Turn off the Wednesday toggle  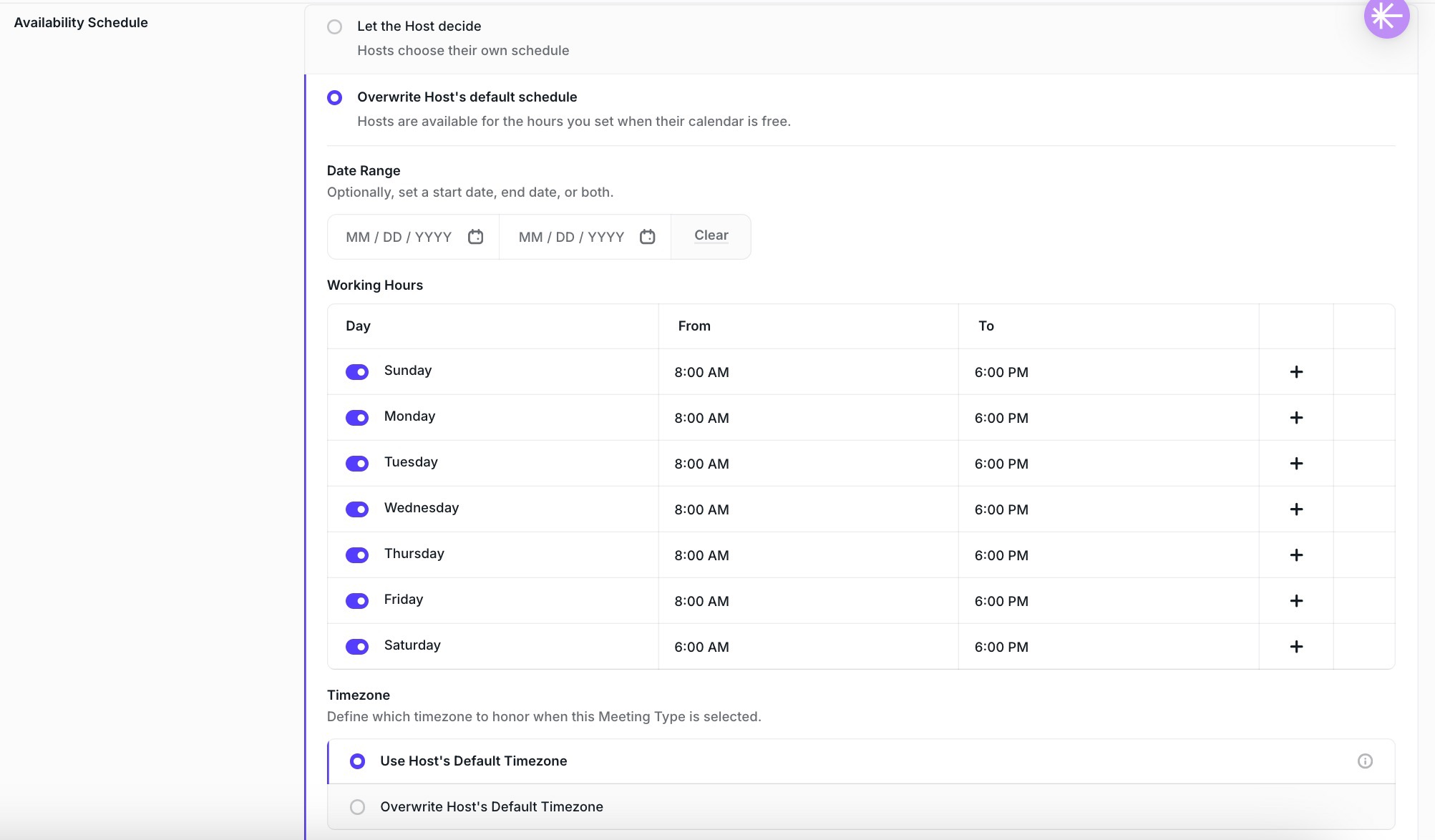(x=357, y=509)
